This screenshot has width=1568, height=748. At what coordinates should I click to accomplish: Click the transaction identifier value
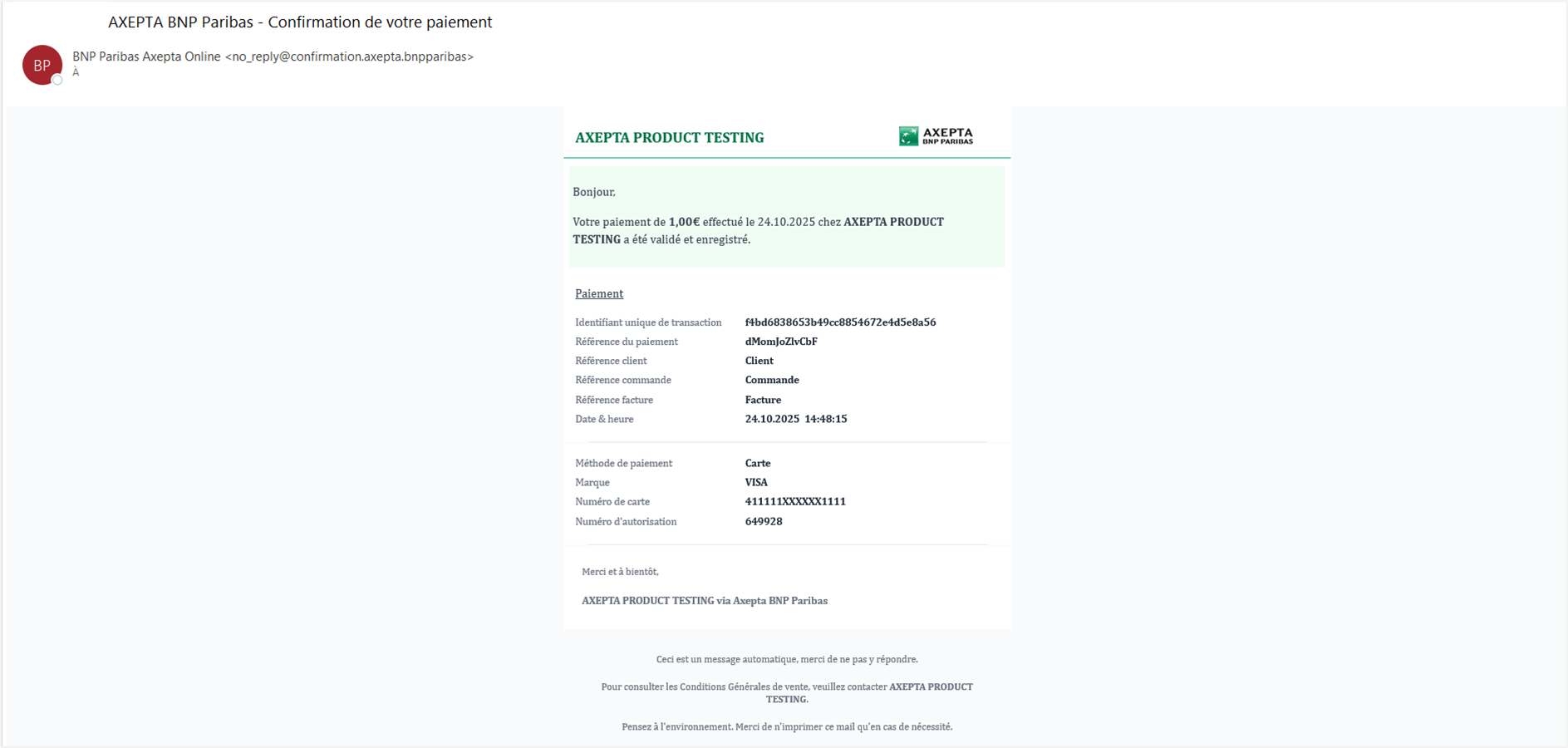coord(840,322)
